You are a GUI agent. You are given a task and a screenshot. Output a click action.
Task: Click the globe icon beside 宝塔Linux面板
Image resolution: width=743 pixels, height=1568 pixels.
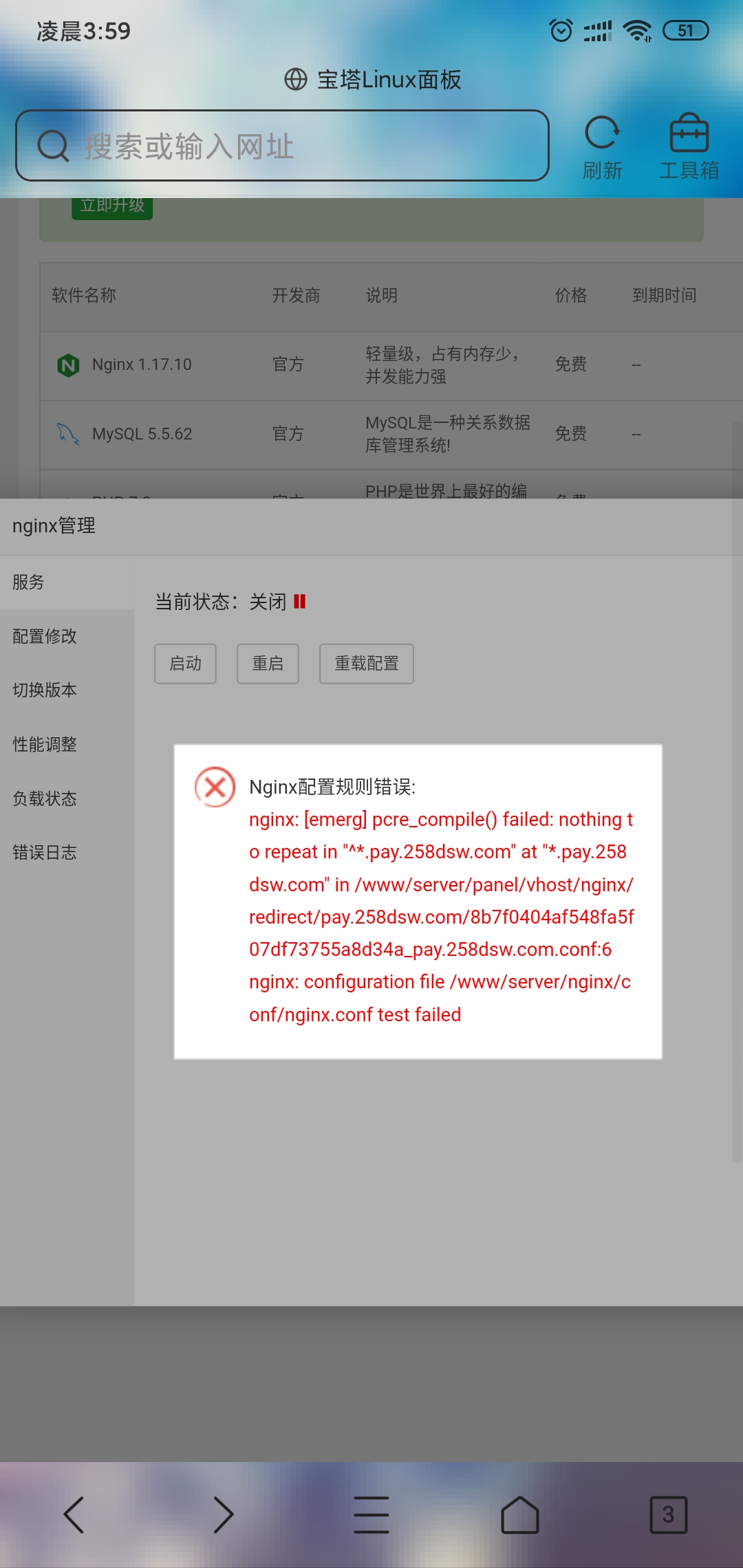click(296, 80)
